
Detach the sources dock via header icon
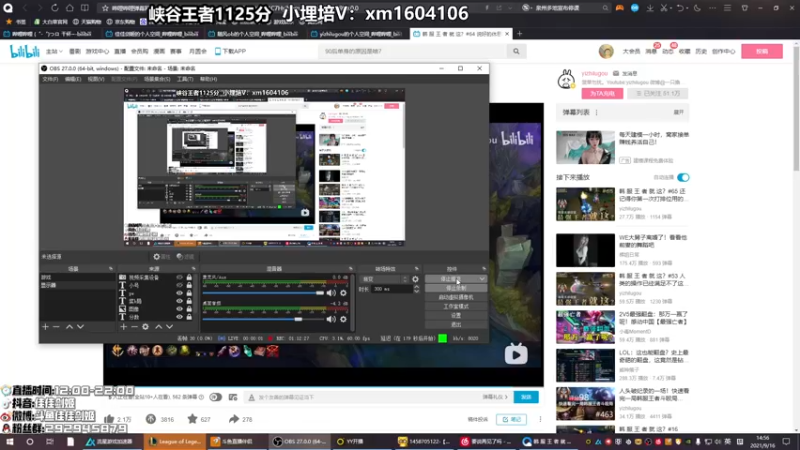coord(193,269)
